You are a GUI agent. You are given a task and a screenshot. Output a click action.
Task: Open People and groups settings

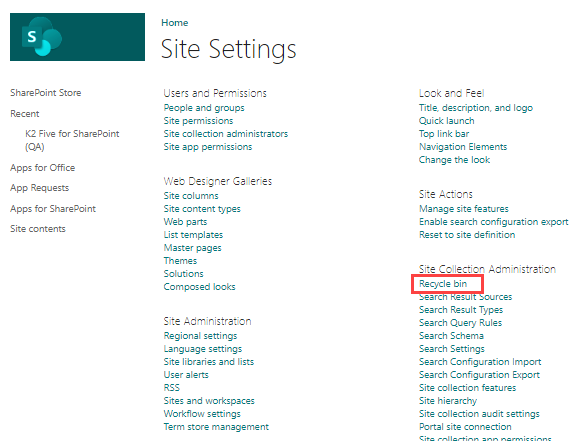(204, 108)
